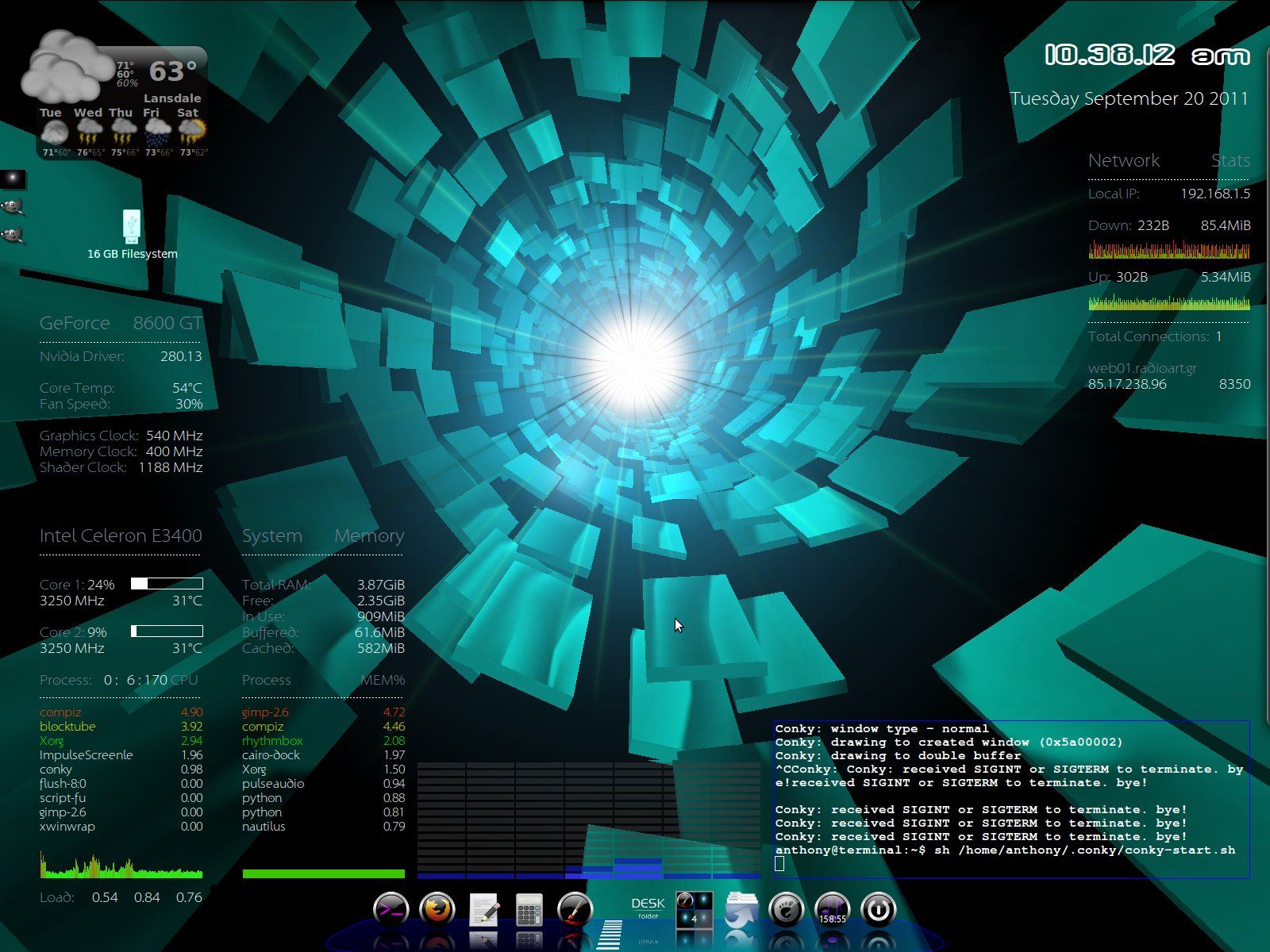The height and width of the screenshot is (952, 1270).
Task: Click the Lansdale location label
Action: [172, 98]
